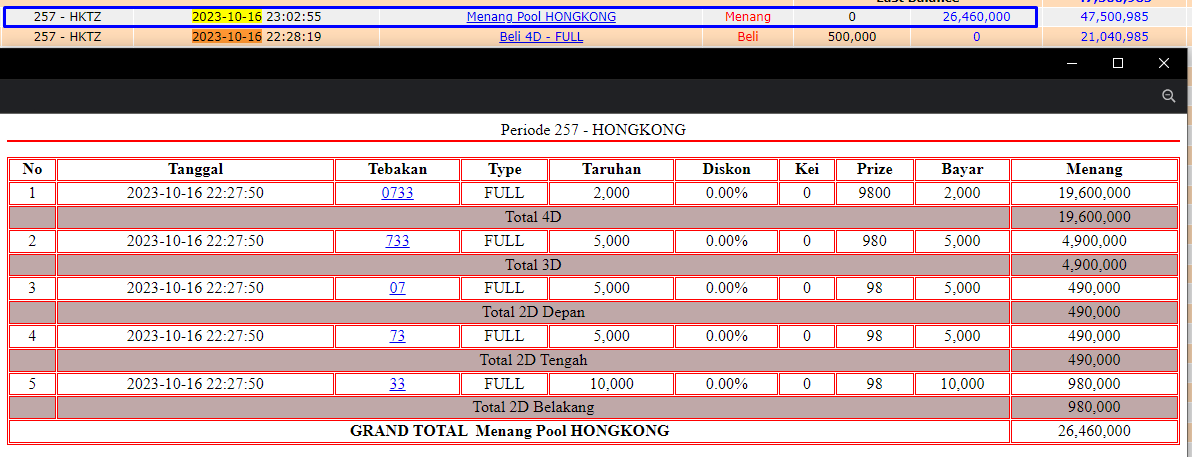1192x457 pixels.
Task: Click the Diskon column header
Action: point(726,170)
